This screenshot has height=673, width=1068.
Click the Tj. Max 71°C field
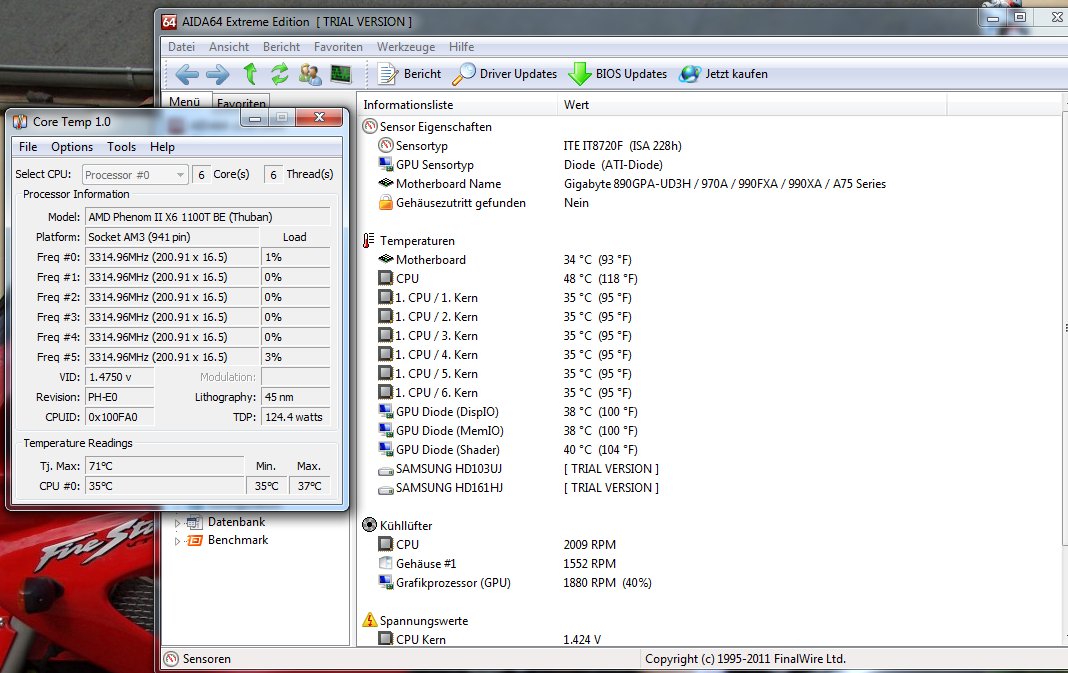(165, 467)
